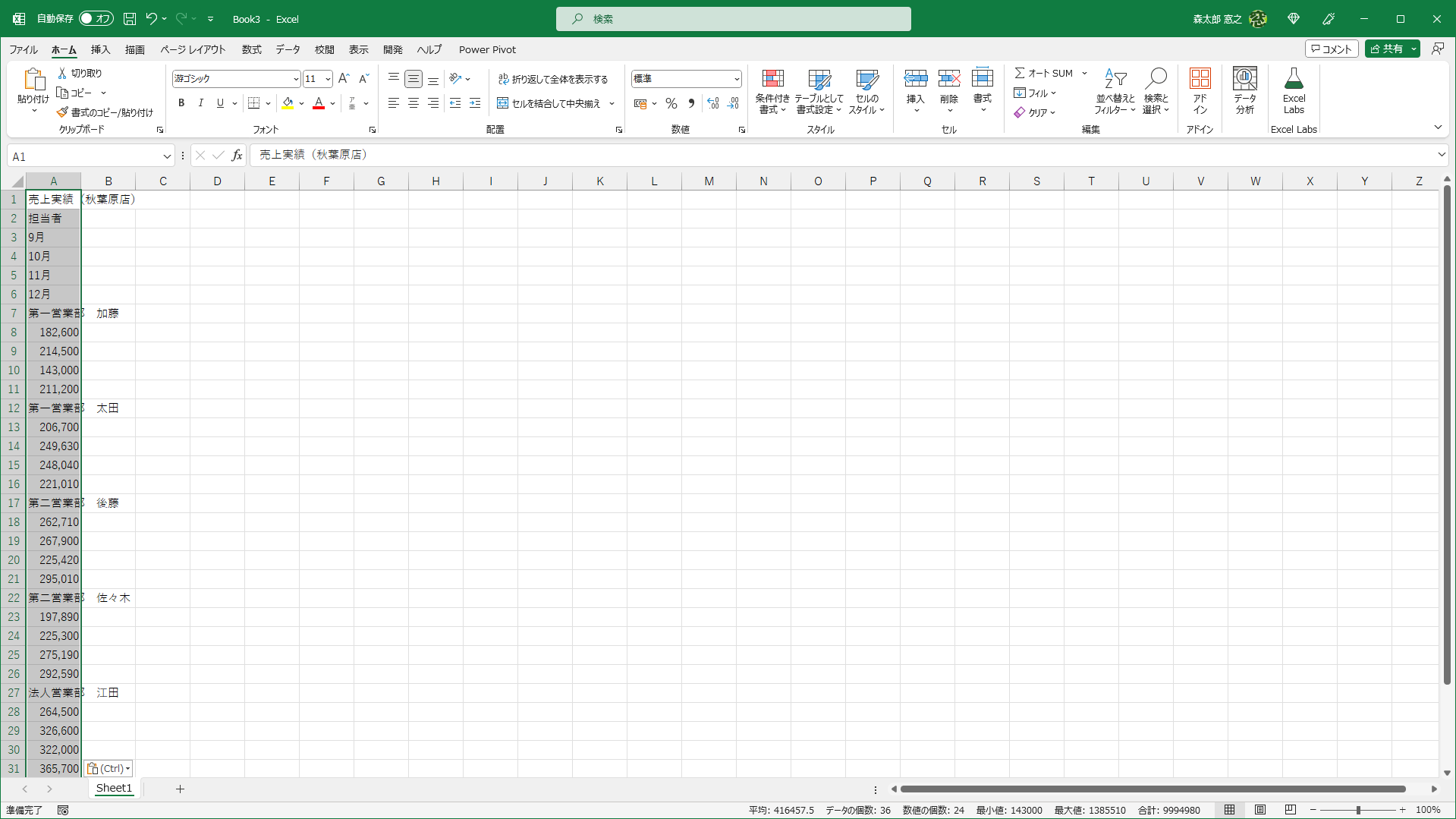Toggle center horizontal alignment
The height and width of the screenshot is (819, 1456).
click(414, 103)
